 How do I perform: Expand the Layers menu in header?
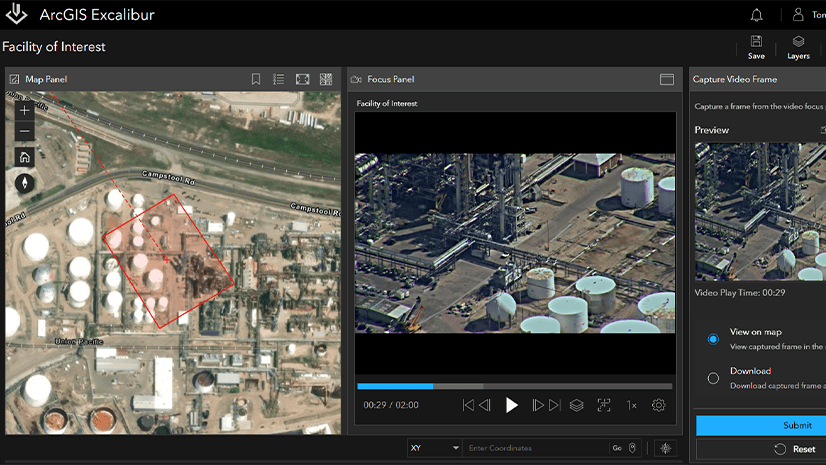(798, 47)
